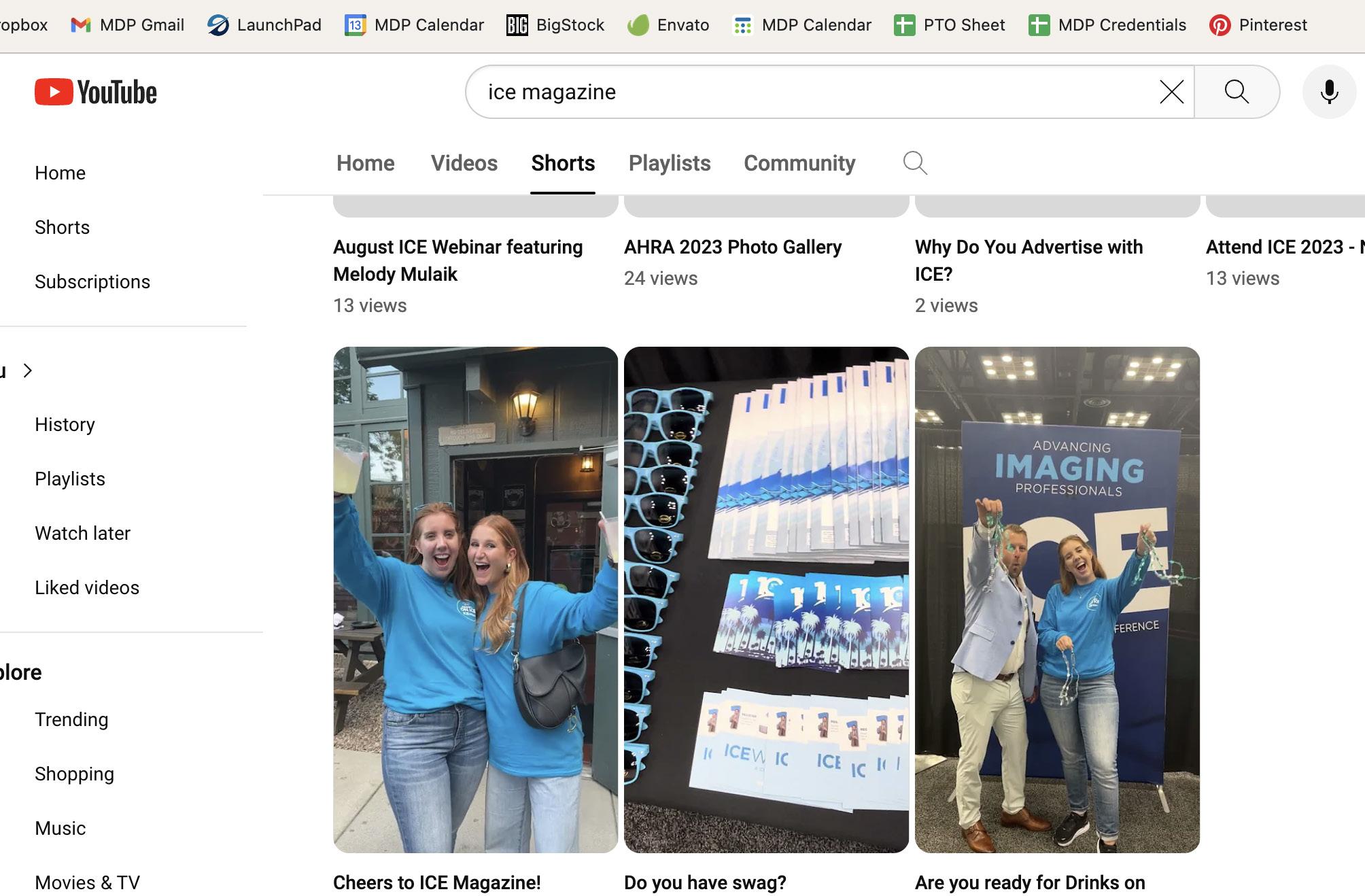The width and height of the screenshot is (1365, 896).
Task: Click the YouTube logo
Action: click(95, 92)
